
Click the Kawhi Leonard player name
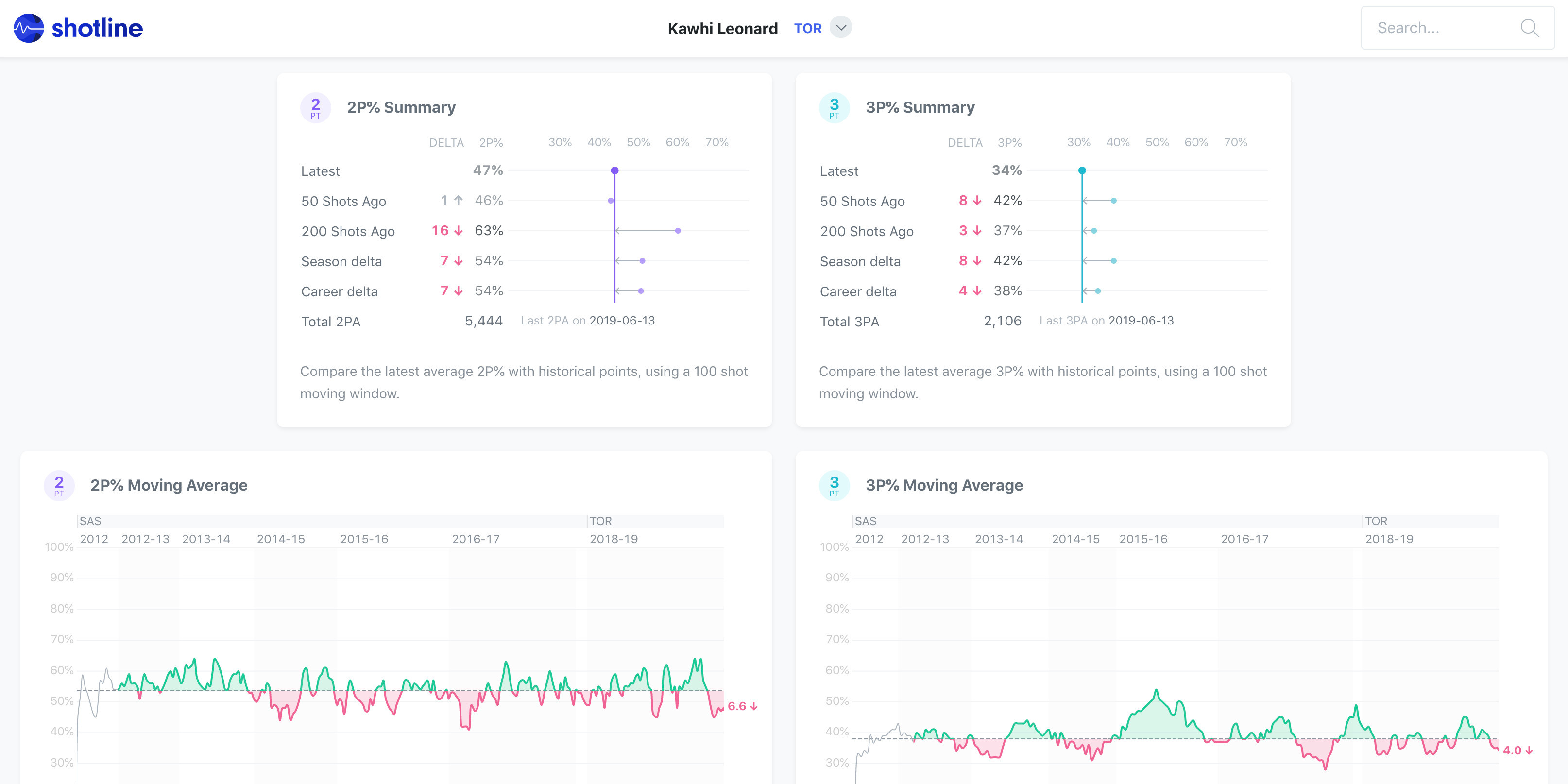[722, 29]
